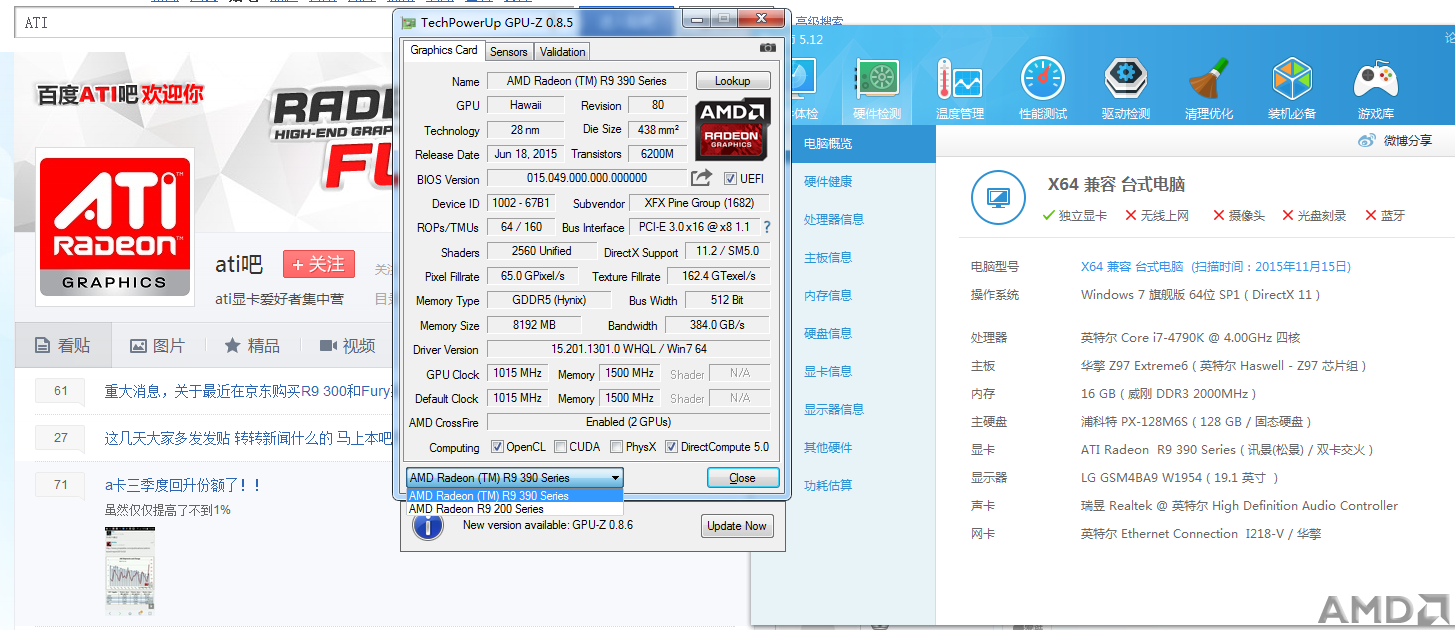The height and width of the screenshot is (630, 1455).
Task: Click the reply count 71 badge
Action: pos(61,485)
